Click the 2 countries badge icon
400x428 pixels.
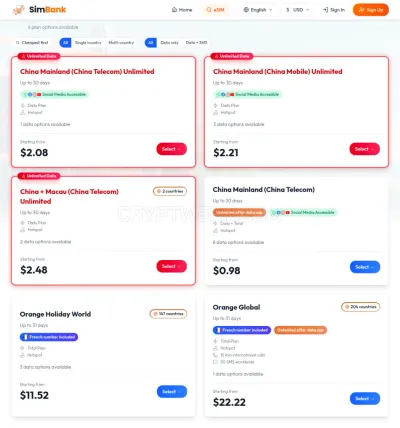(x=159, y=191)
